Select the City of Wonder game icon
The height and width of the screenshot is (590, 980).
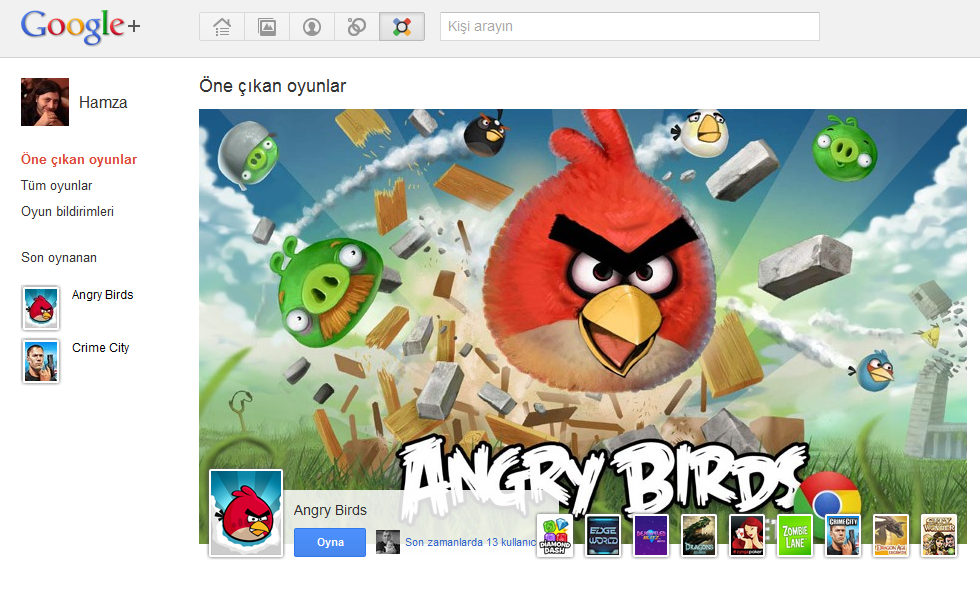(x=939, y=536)
